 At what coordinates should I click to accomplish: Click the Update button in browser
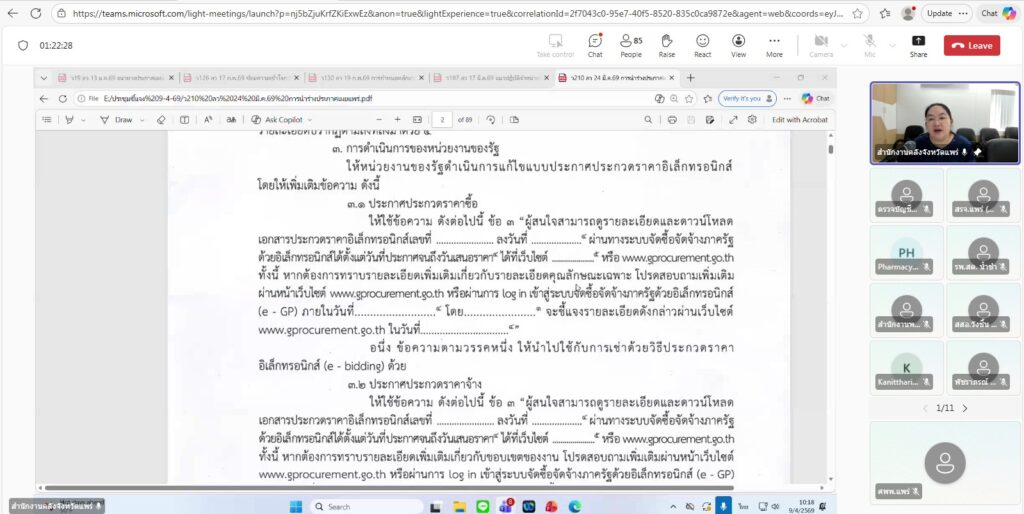[939, 14]
